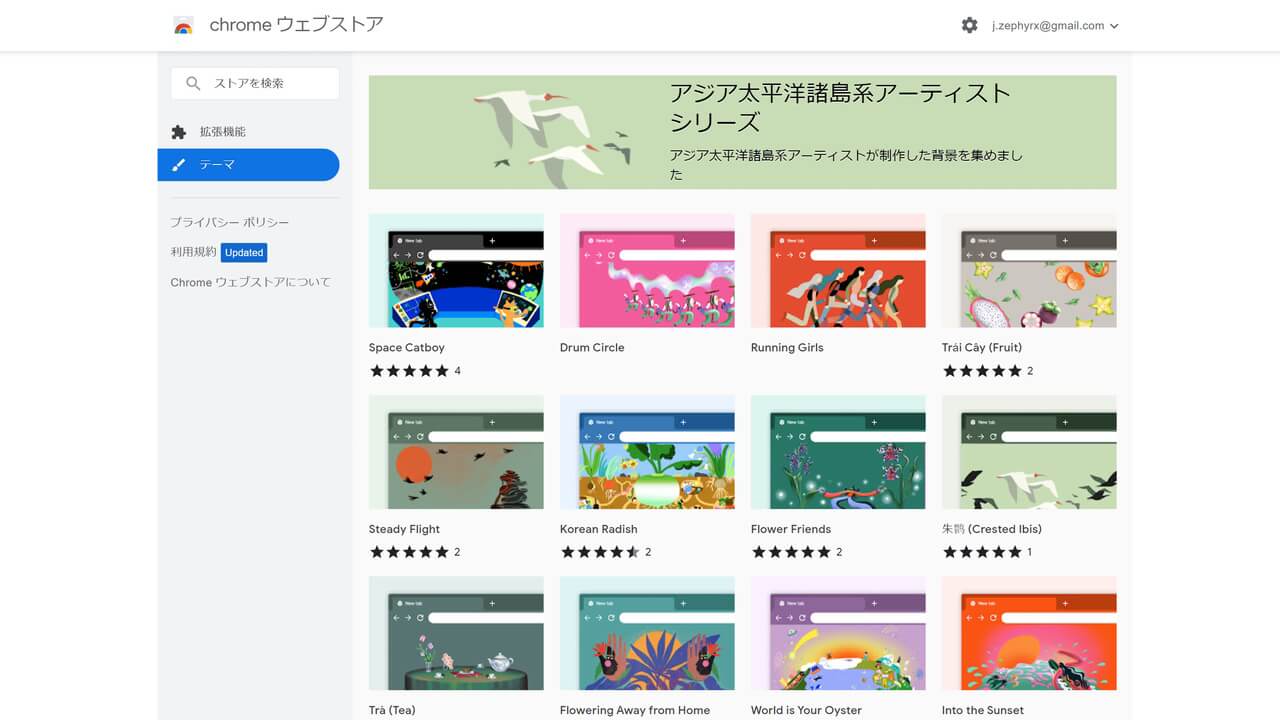Viewport: 1280px width, 720px height.
Task: Click the アジア太平洋諸島系アーティスト banner
Action: click(742, 132)
